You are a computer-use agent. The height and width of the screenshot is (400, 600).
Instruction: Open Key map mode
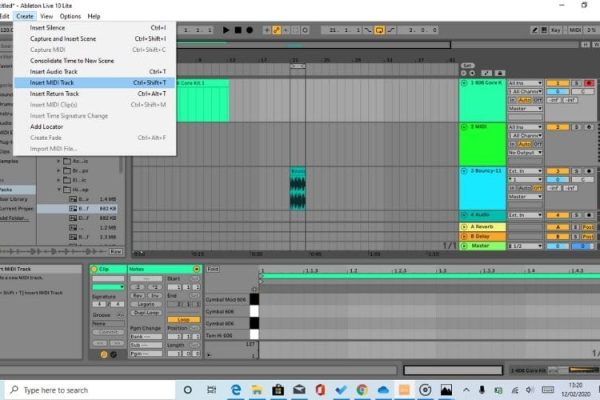[x=556, y=30]
